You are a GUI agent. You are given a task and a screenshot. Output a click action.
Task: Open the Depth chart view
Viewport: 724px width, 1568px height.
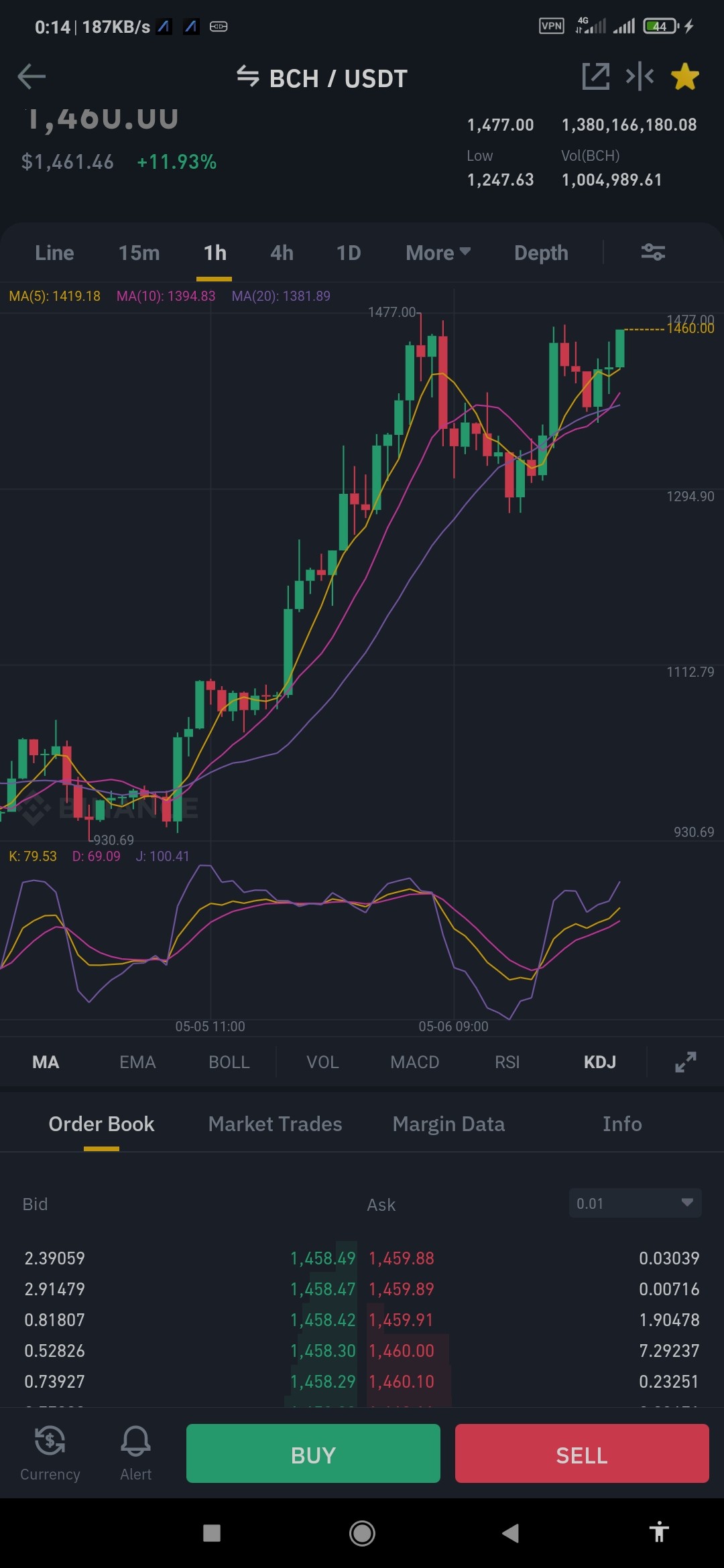[x=541, y=253]
